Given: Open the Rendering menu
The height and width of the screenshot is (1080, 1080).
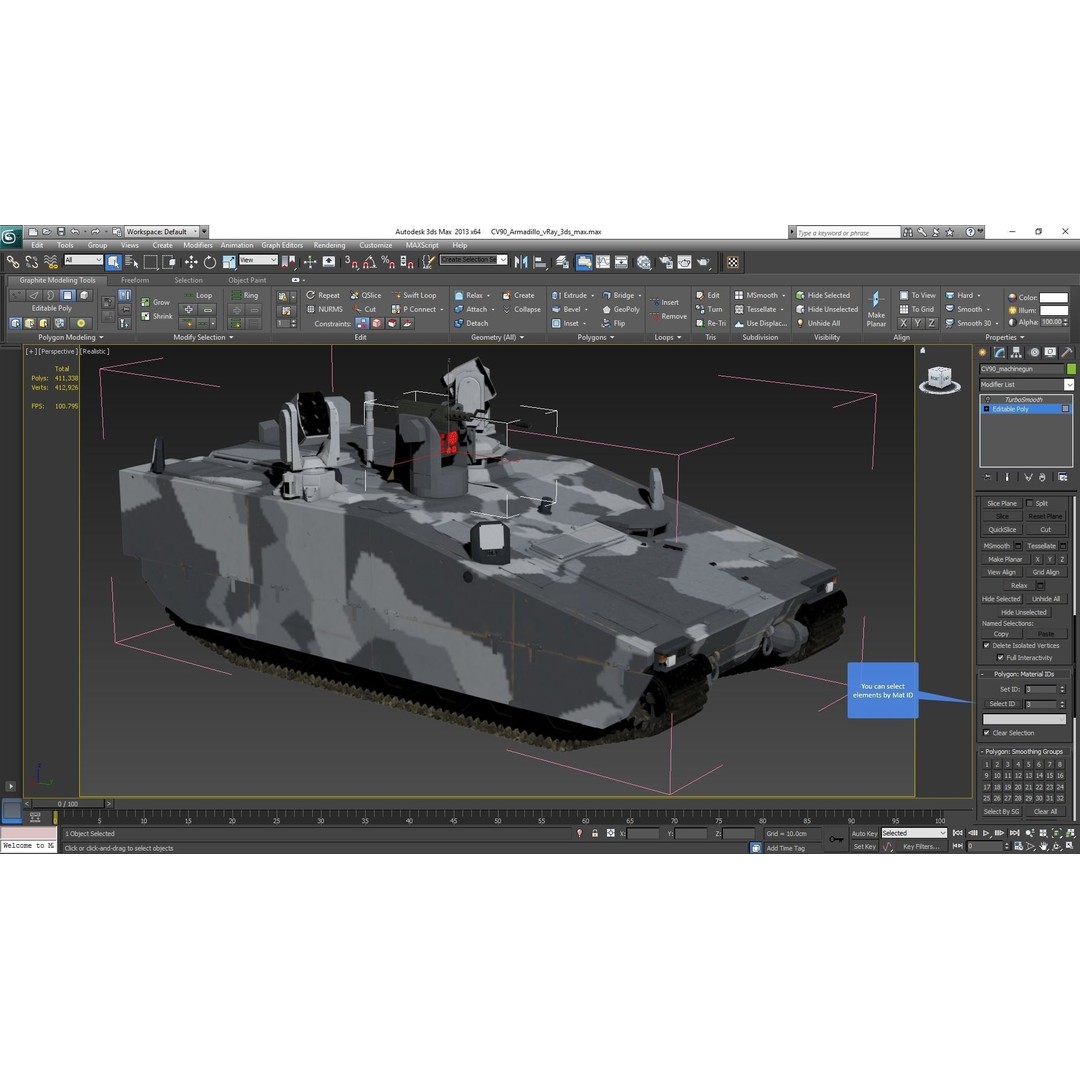Looking at the screenshot, I should (328, 244).
